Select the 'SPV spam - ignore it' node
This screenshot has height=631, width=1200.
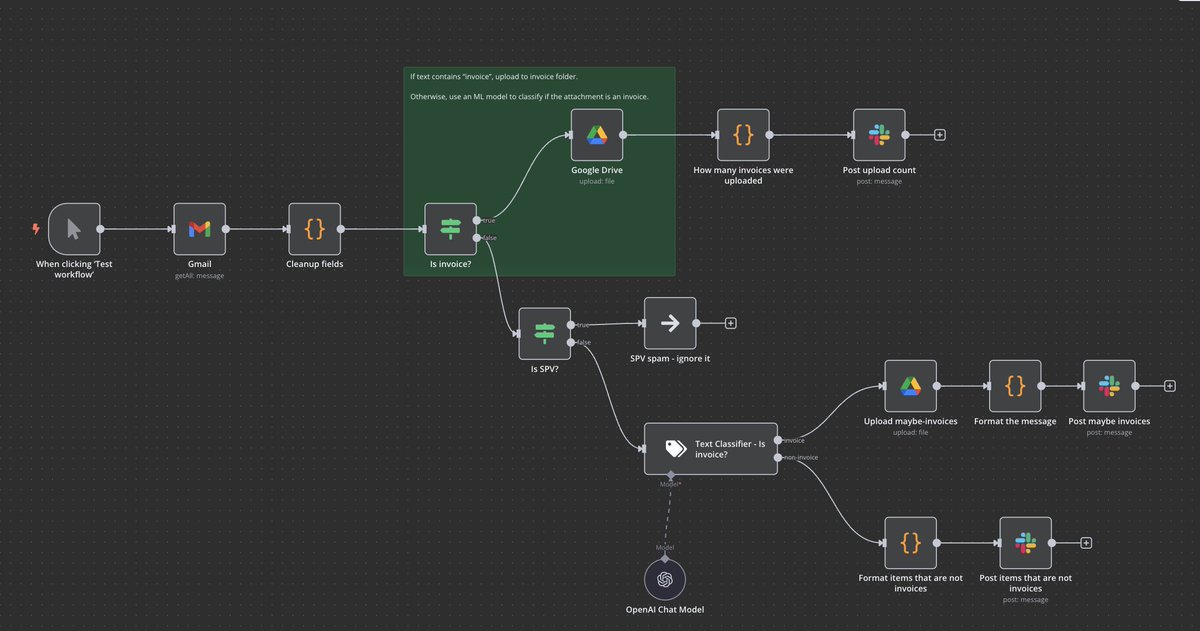[670, 323]
